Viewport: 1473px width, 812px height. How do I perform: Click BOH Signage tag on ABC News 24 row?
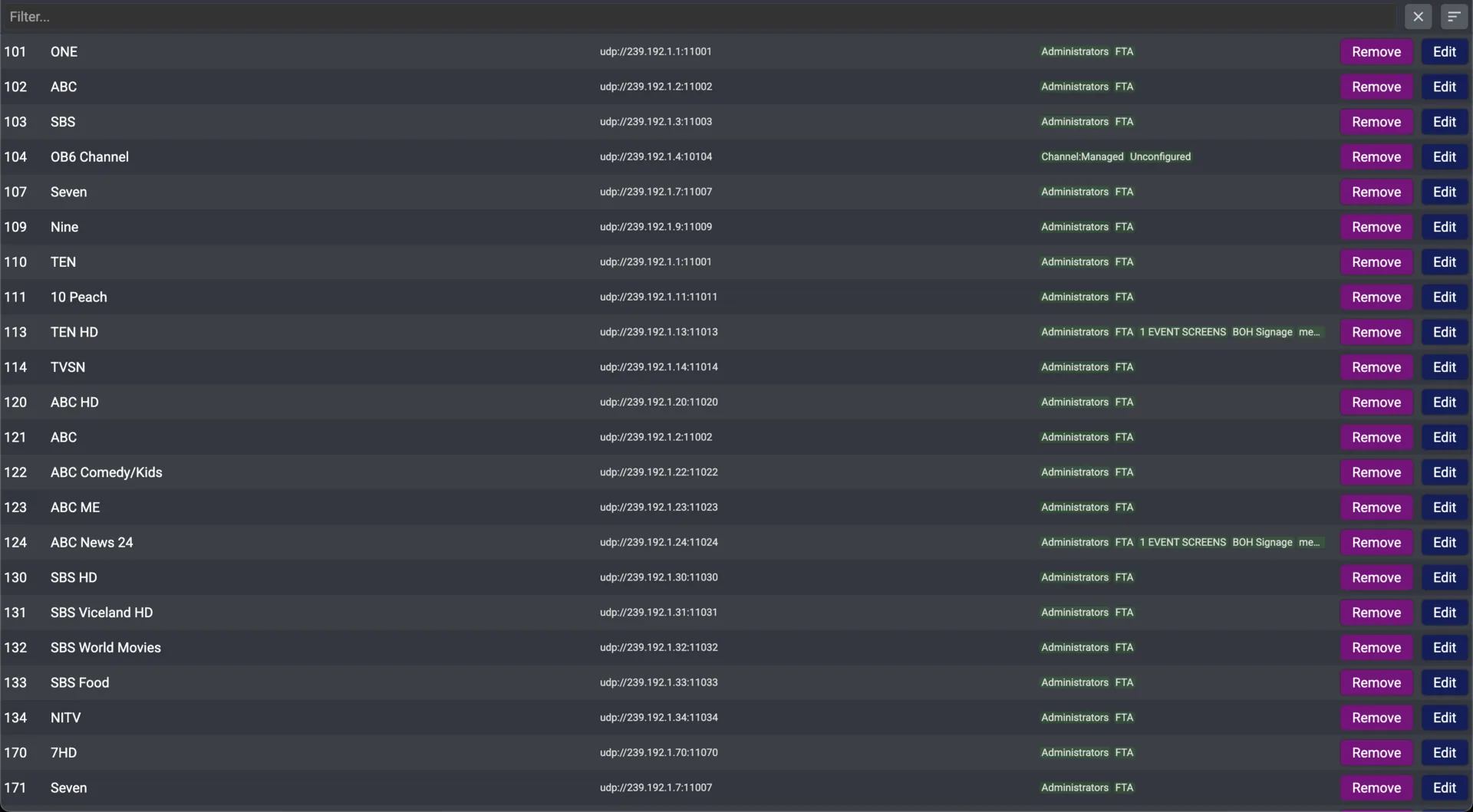pyautogui.click(x=1262, y=542)
